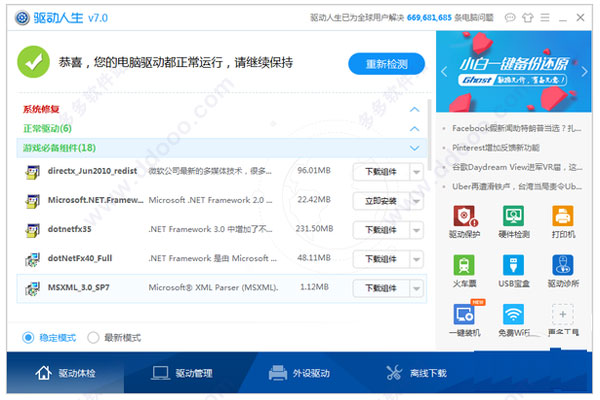The width and height of the screenshot is (600, 400).
Task: Click Microsoft.NET.Framework row icon
Action: point(33,201)
